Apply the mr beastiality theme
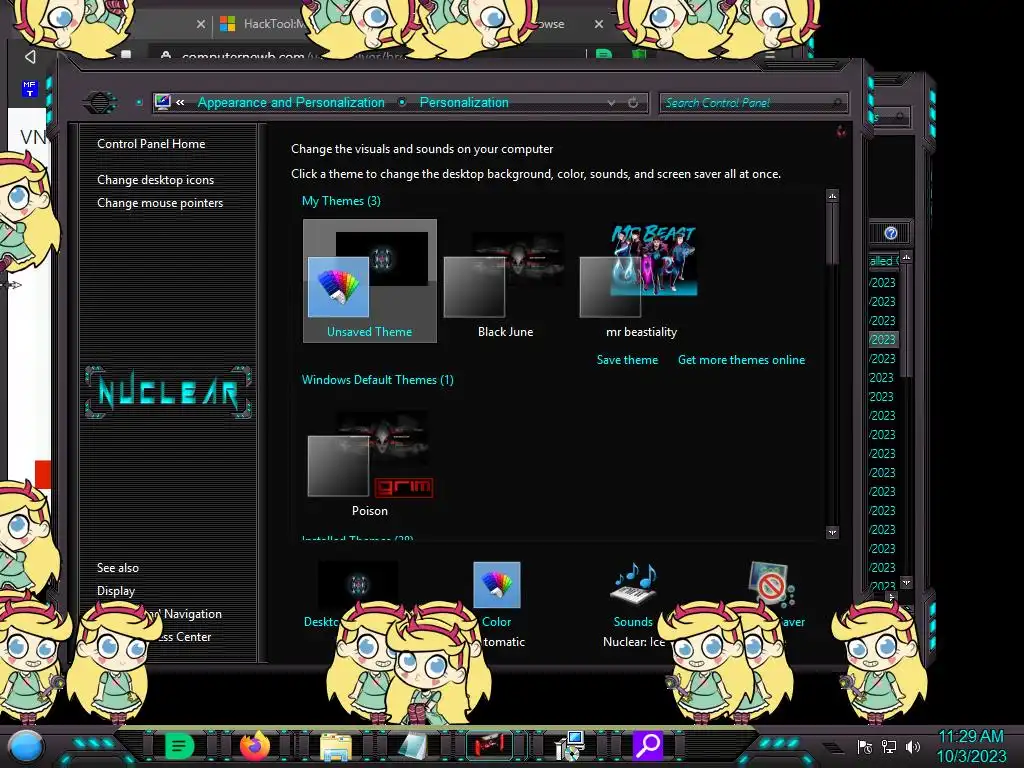The height and width of the screenshot is (768, 1024). 641,280
